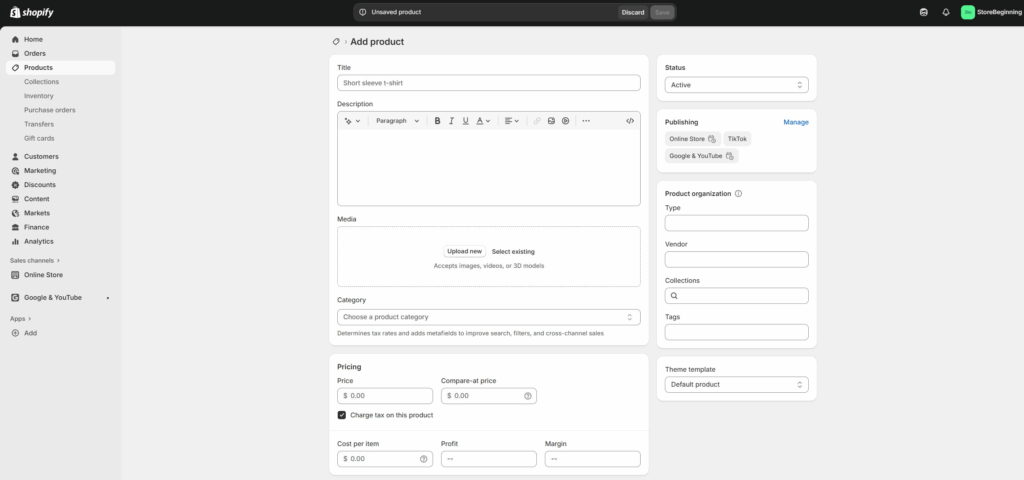Image resolution: width=1024 pixels, height=480 pixels.
Task: Open text color picker in editor
Action: 483,121
